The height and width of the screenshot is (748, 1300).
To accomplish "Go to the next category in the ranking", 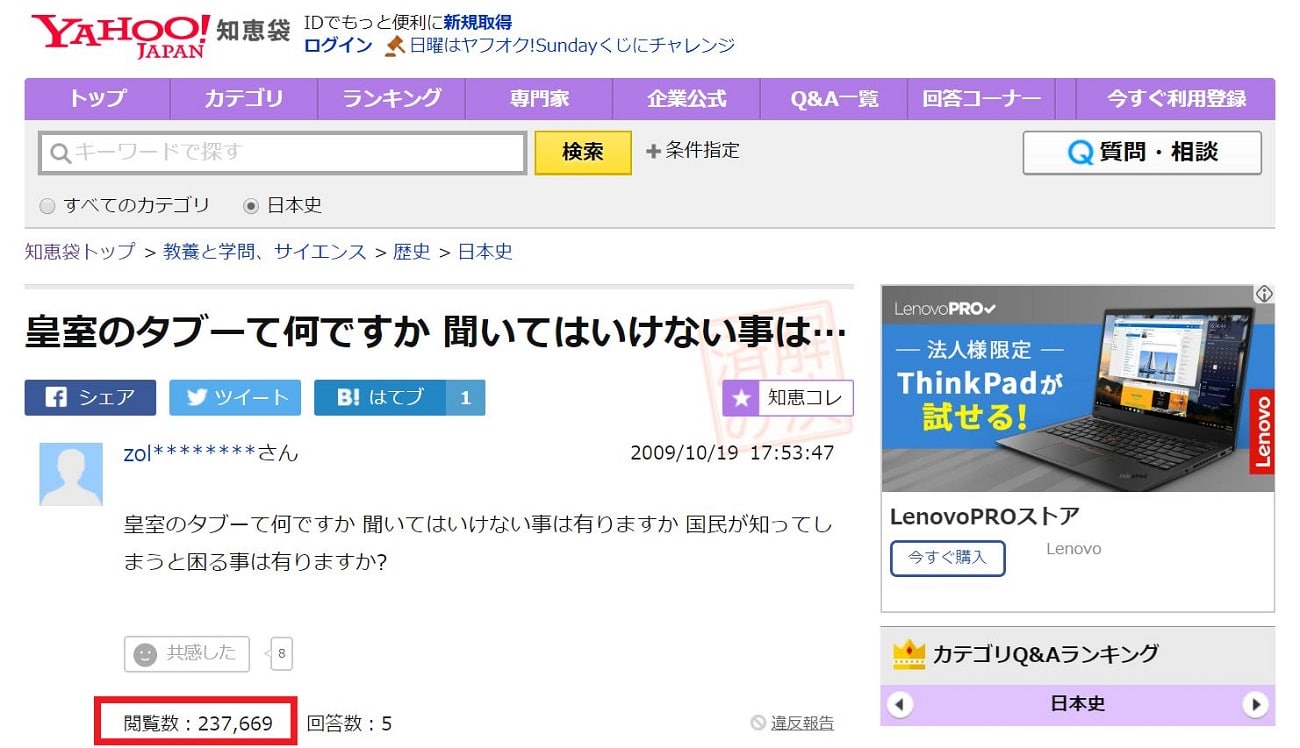I will [x=1255, y=704].
